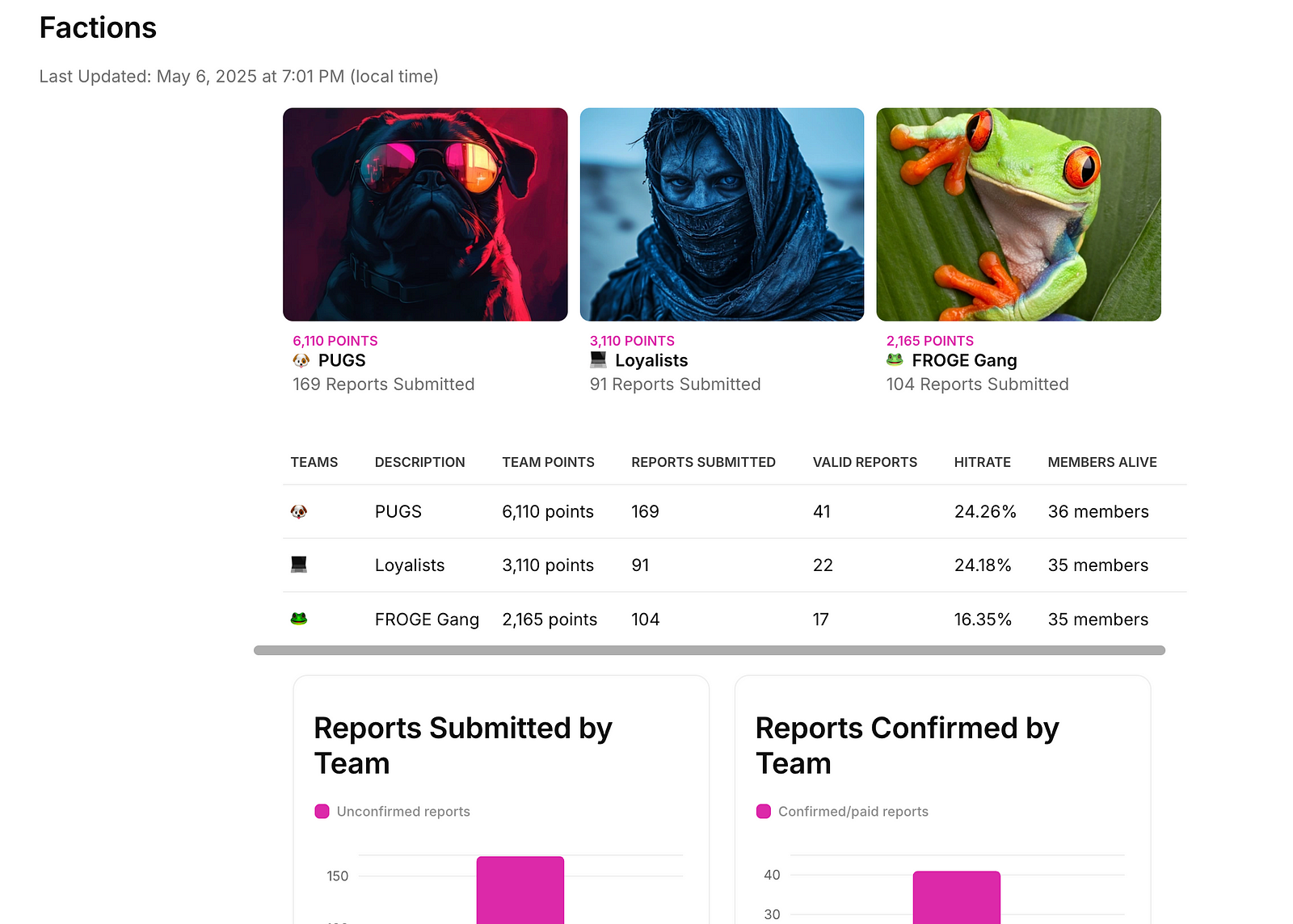Click '35 members' in the Loyalists row
Screen dimensions: 1293x924
(x=1098, y=565)
